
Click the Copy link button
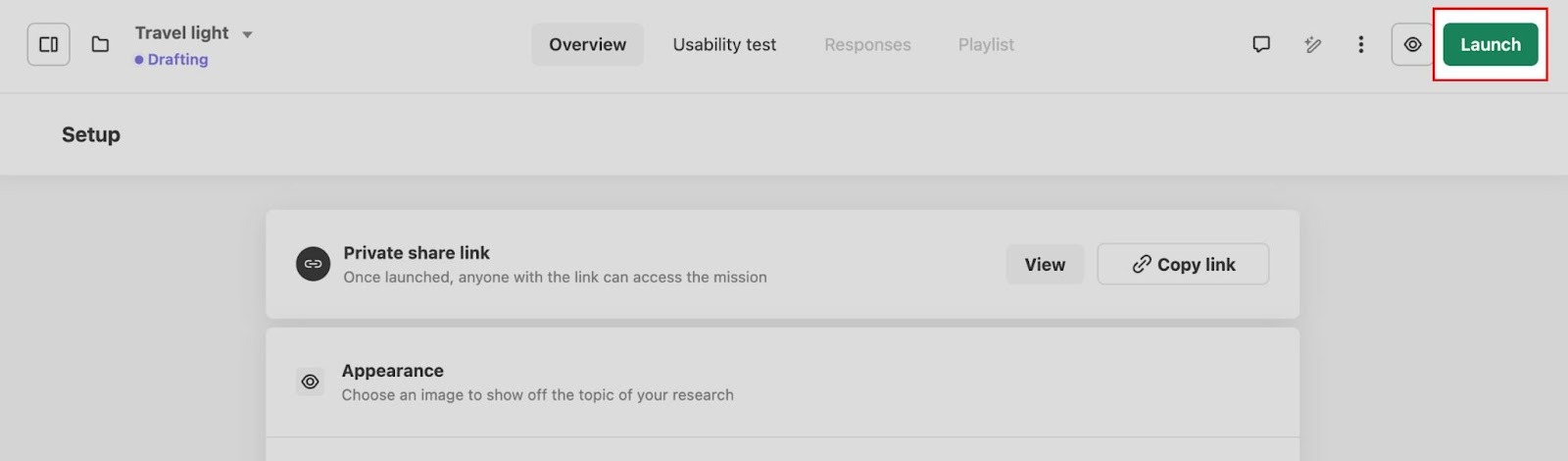(1183, 264)
